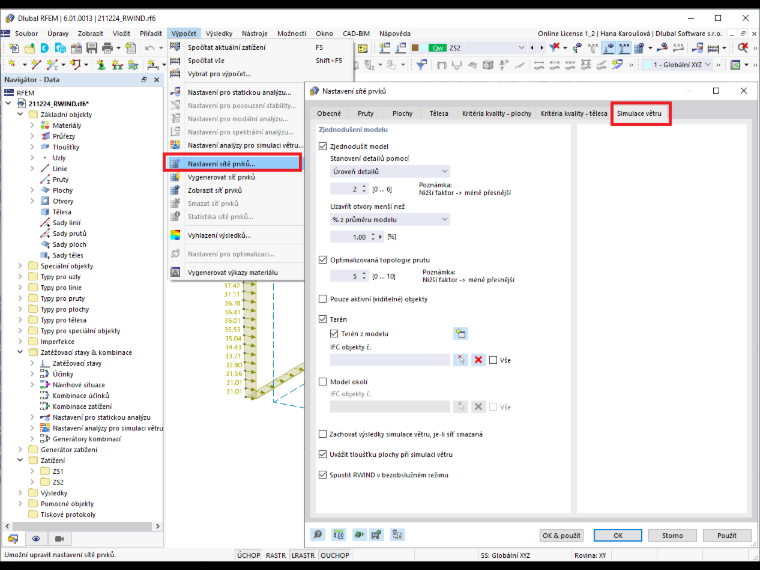
Task: Click the search icon at dialog bottom
Action: [318, 535]
